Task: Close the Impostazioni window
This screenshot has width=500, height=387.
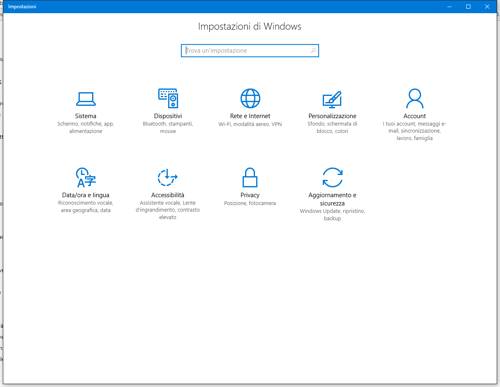Action: pos(487,6)
